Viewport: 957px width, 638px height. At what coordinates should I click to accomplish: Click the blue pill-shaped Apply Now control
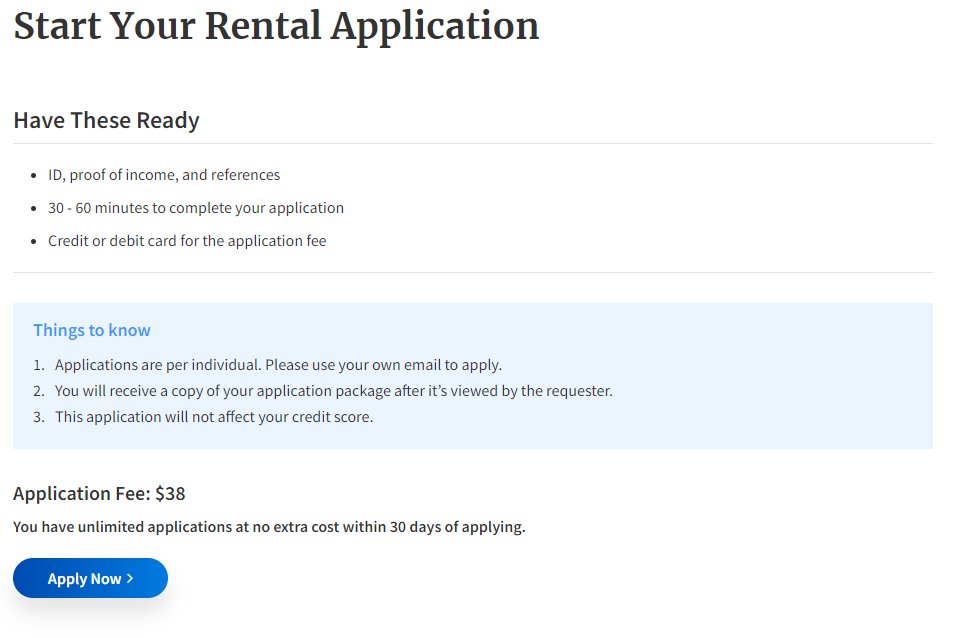pyautogui.click(x=90, y=578)
